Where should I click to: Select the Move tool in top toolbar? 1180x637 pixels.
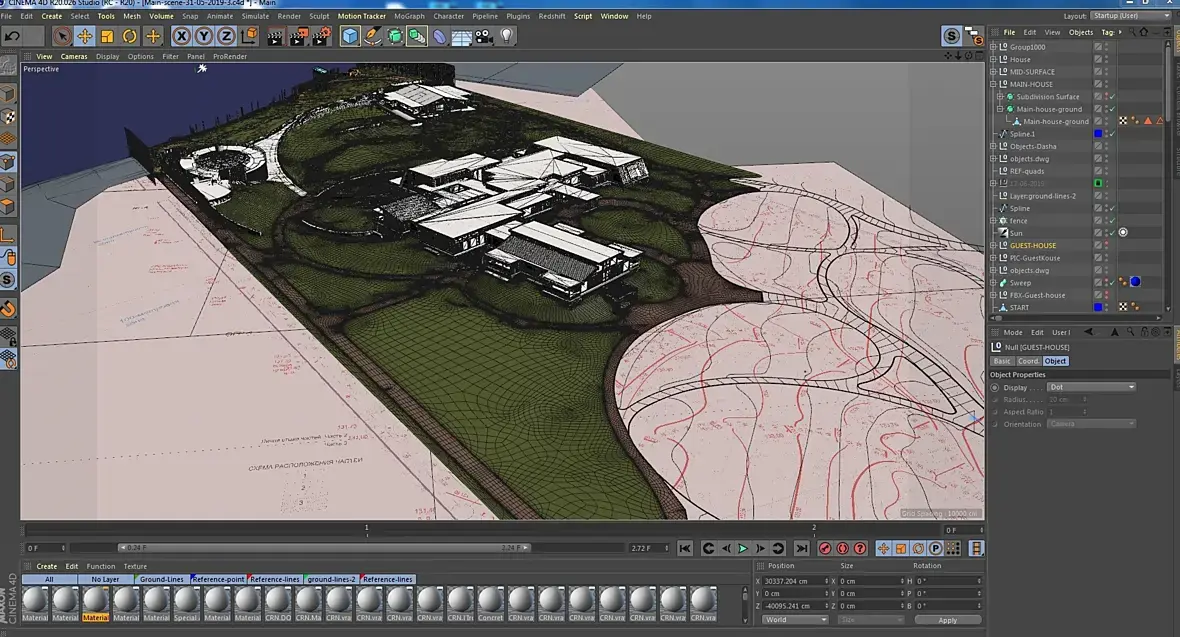(85, 36)
